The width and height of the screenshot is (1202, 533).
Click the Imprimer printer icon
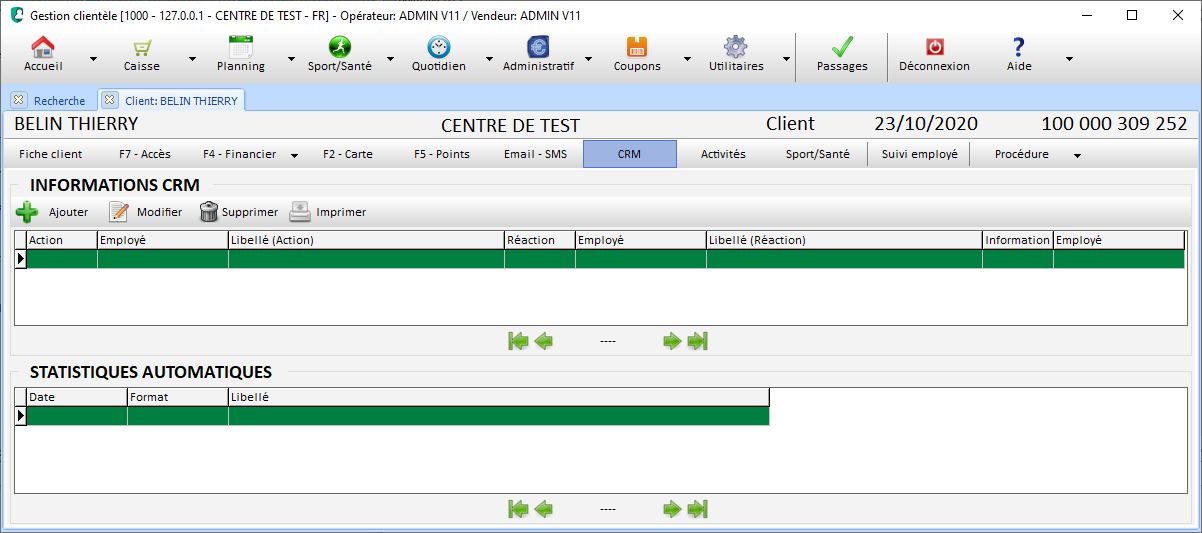[300, 212]
